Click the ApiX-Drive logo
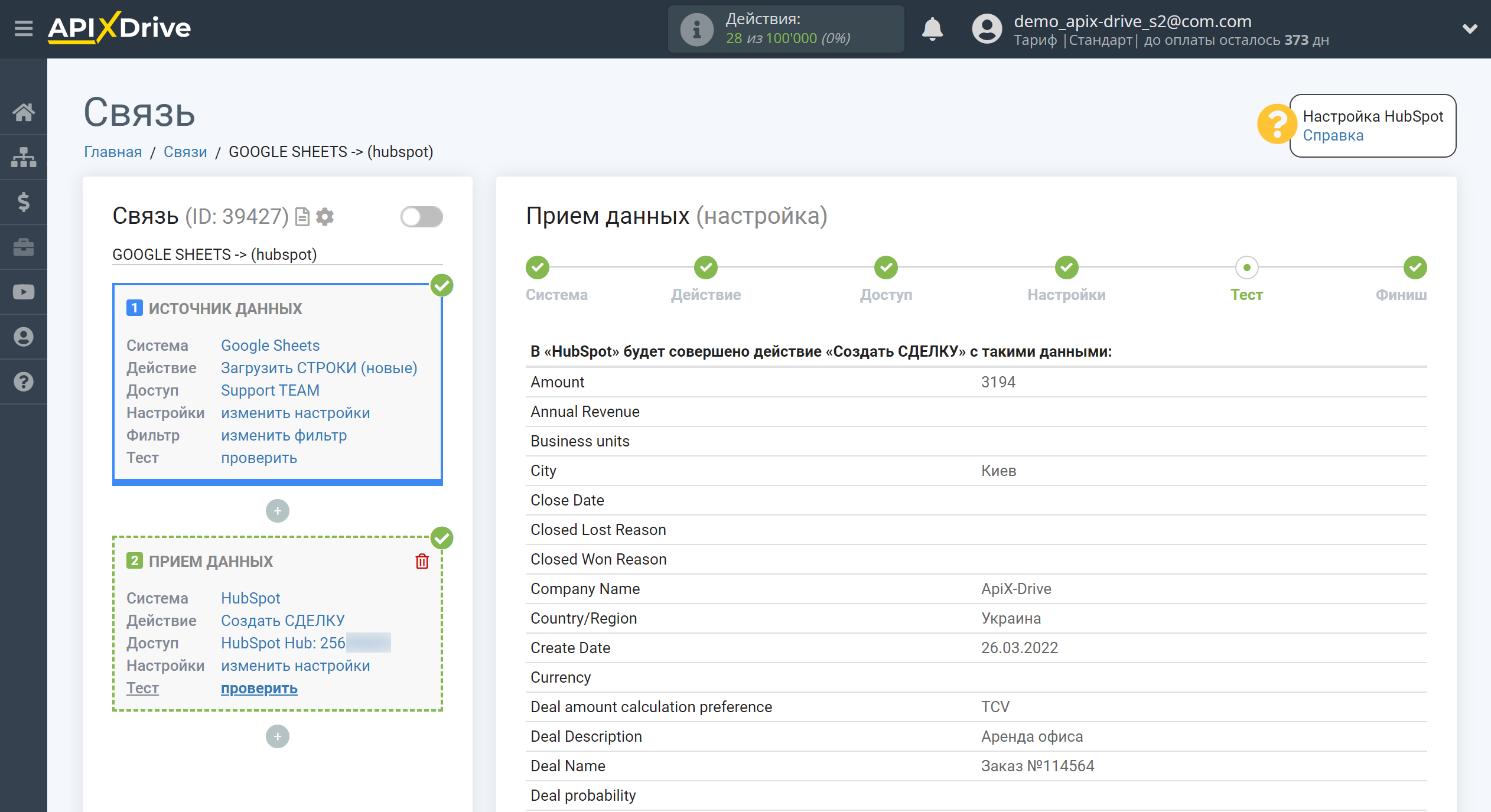Viewport: 1491px width, 812px height. [x=119, y=28]
